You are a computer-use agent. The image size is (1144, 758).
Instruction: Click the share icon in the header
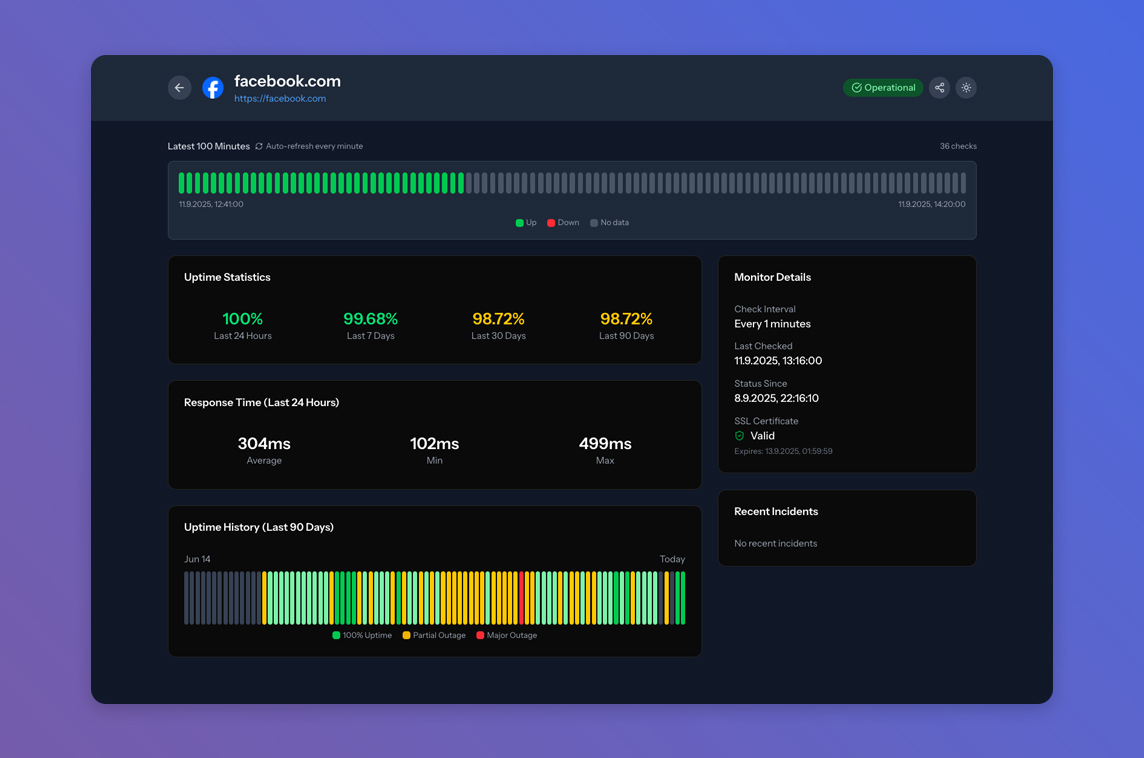point(939,88)
